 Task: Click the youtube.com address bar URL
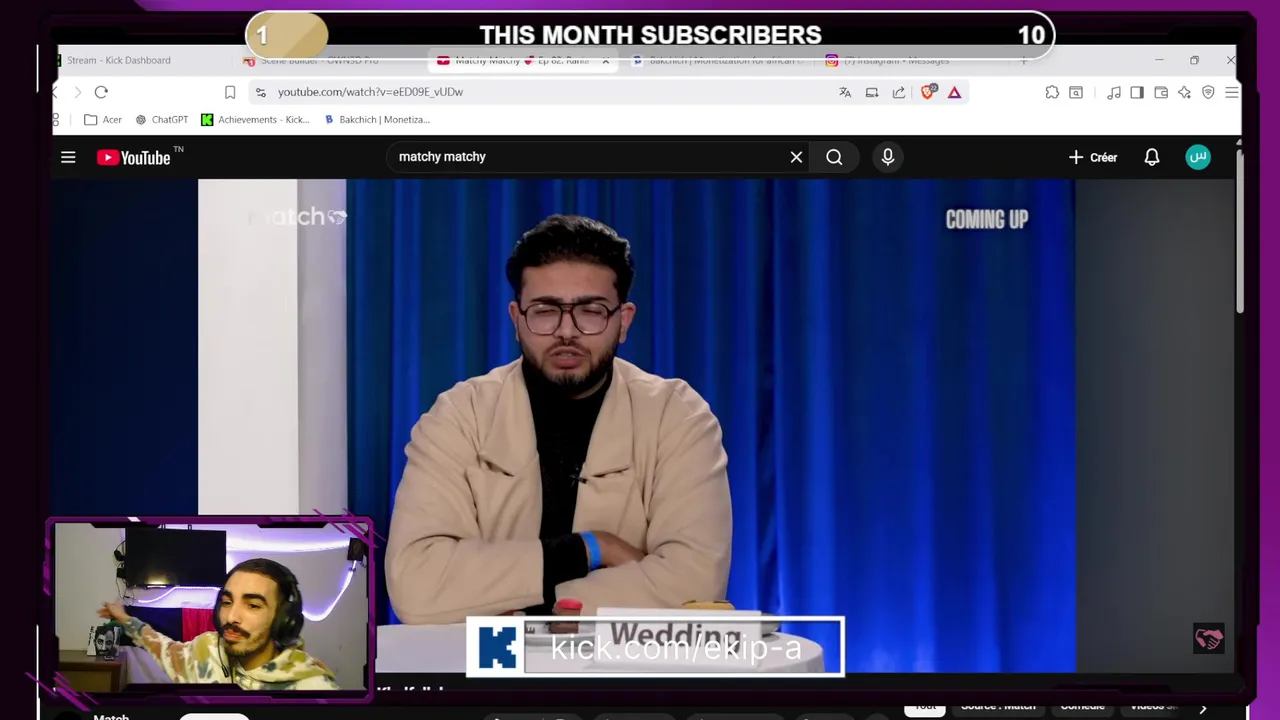370,92
